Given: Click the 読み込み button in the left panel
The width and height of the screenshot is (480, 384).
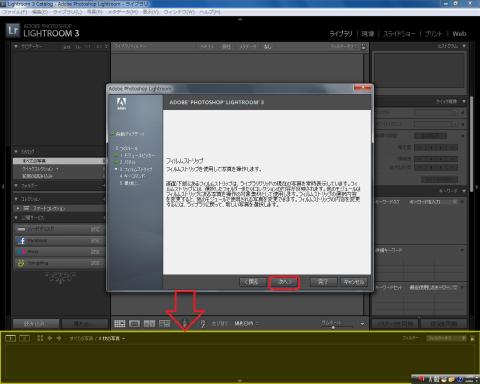Looking at the screenshot, I should coord(36,324).
